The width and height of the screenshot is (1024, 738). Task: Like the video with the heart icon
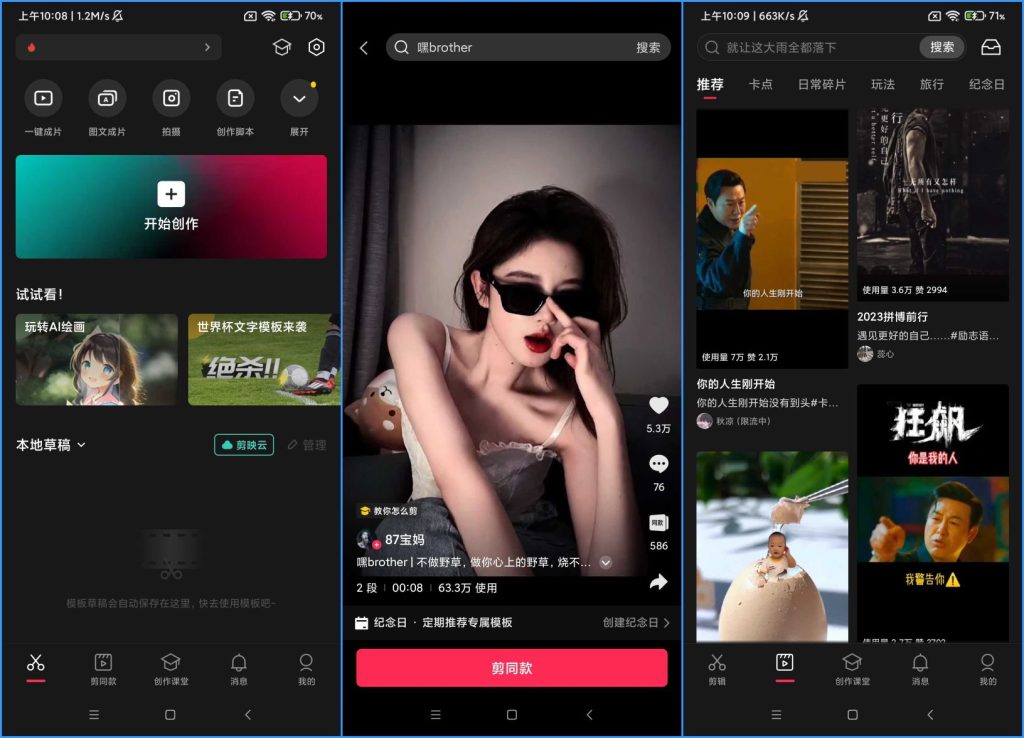click(658, 405)
